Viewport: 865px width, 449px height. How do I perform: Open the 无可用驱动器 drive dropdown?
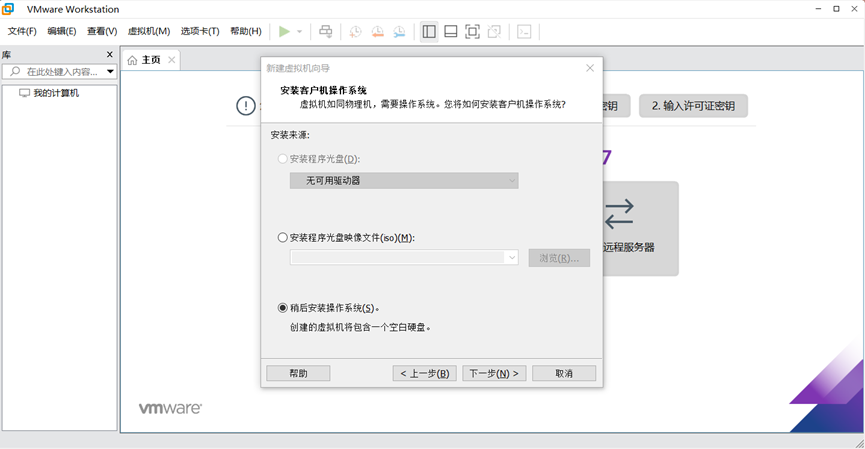[404, 180]
